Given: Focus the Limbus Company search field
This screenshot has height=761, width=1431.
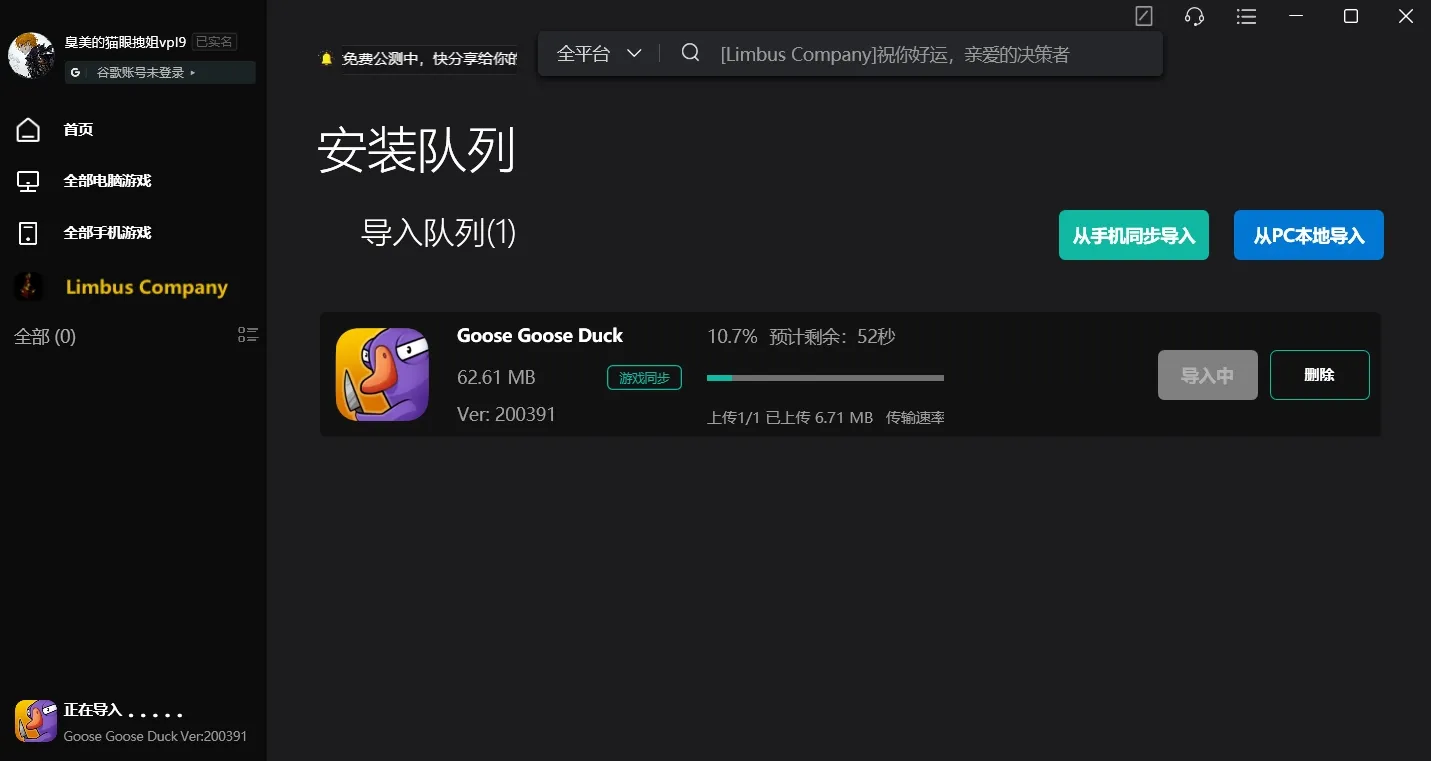Looking at the screenshot, I should pos(895,54).
